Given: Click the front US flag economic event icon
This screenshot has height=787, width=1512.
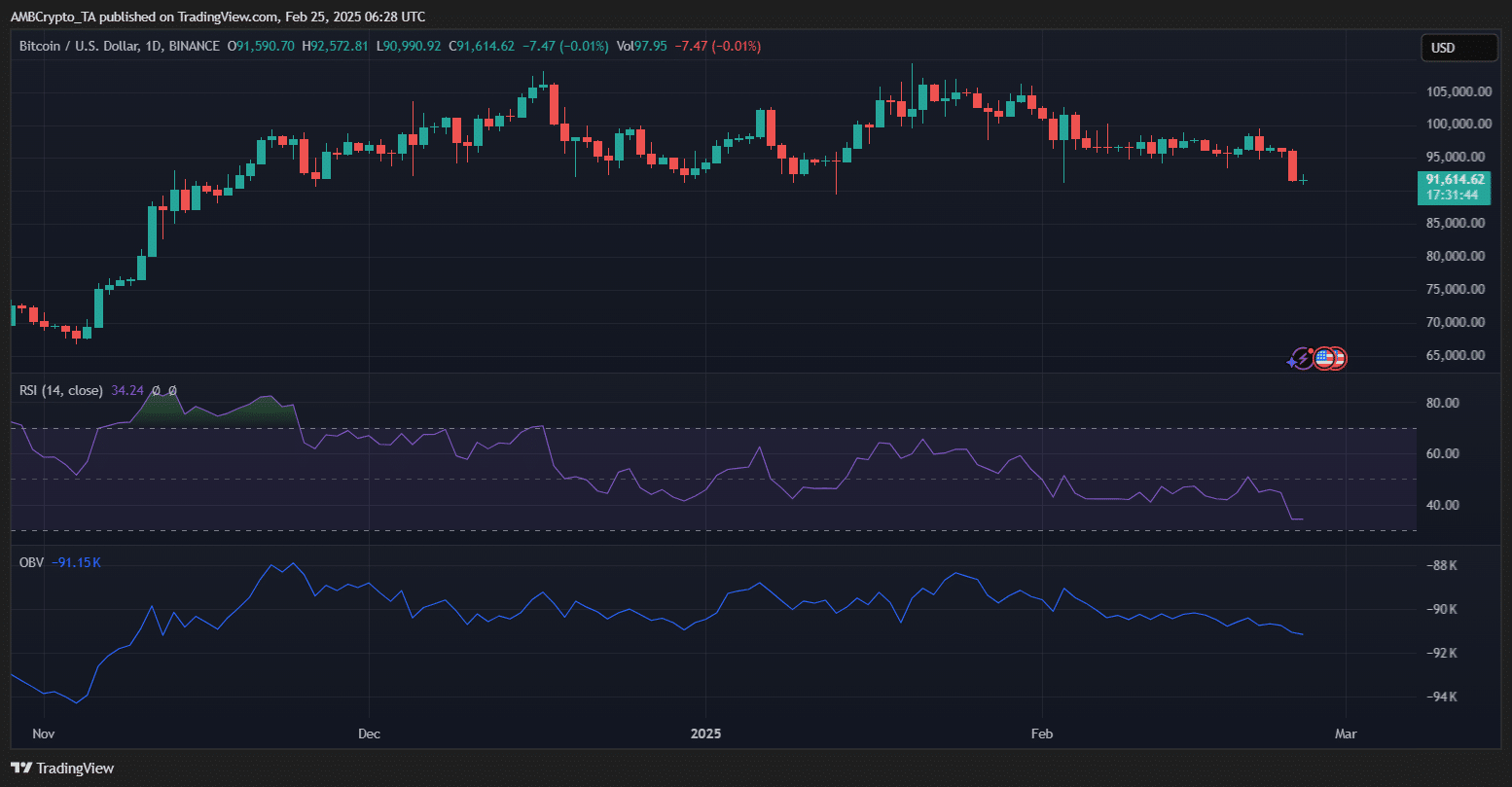Looking at the screenshot, I should [x=1322, y=359].
